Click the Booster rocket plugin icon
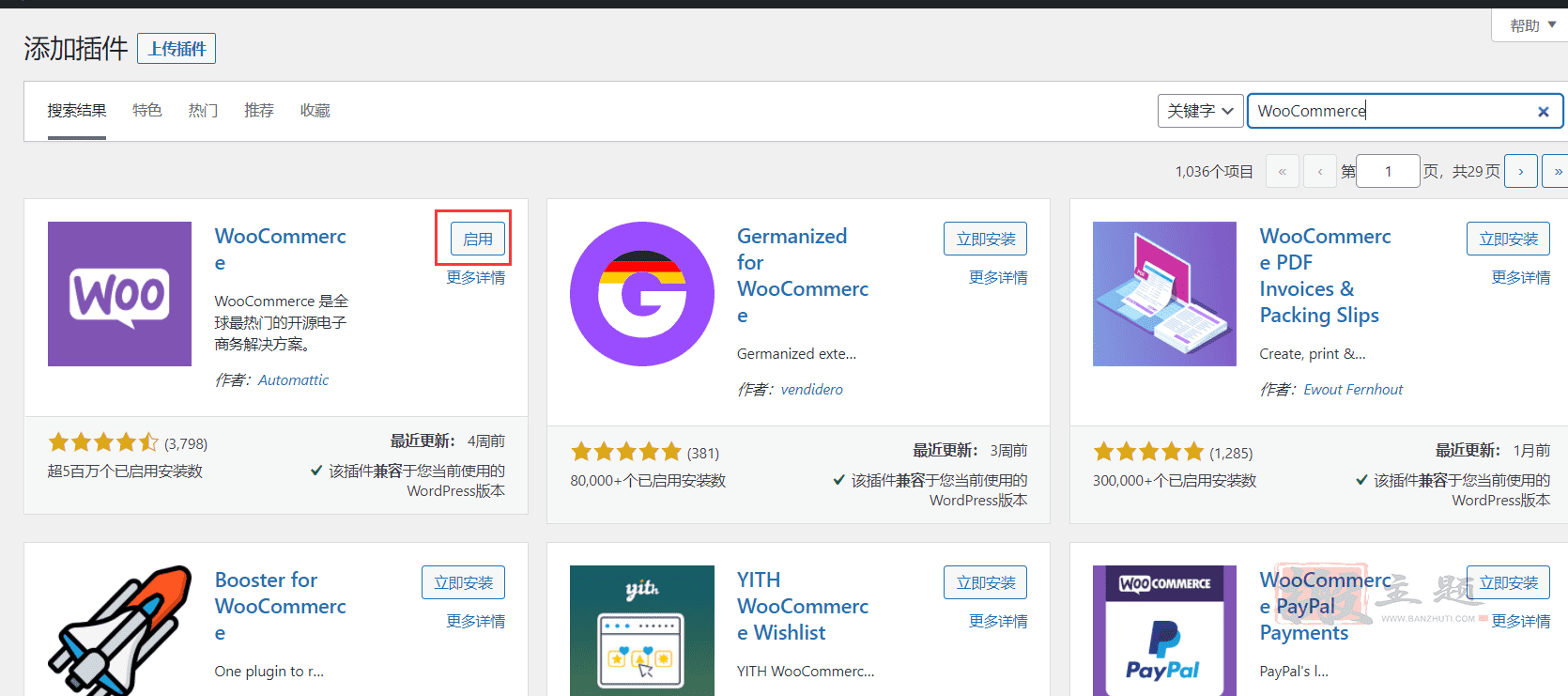This screenshot has width=1568, height=696. pos(119,630)
